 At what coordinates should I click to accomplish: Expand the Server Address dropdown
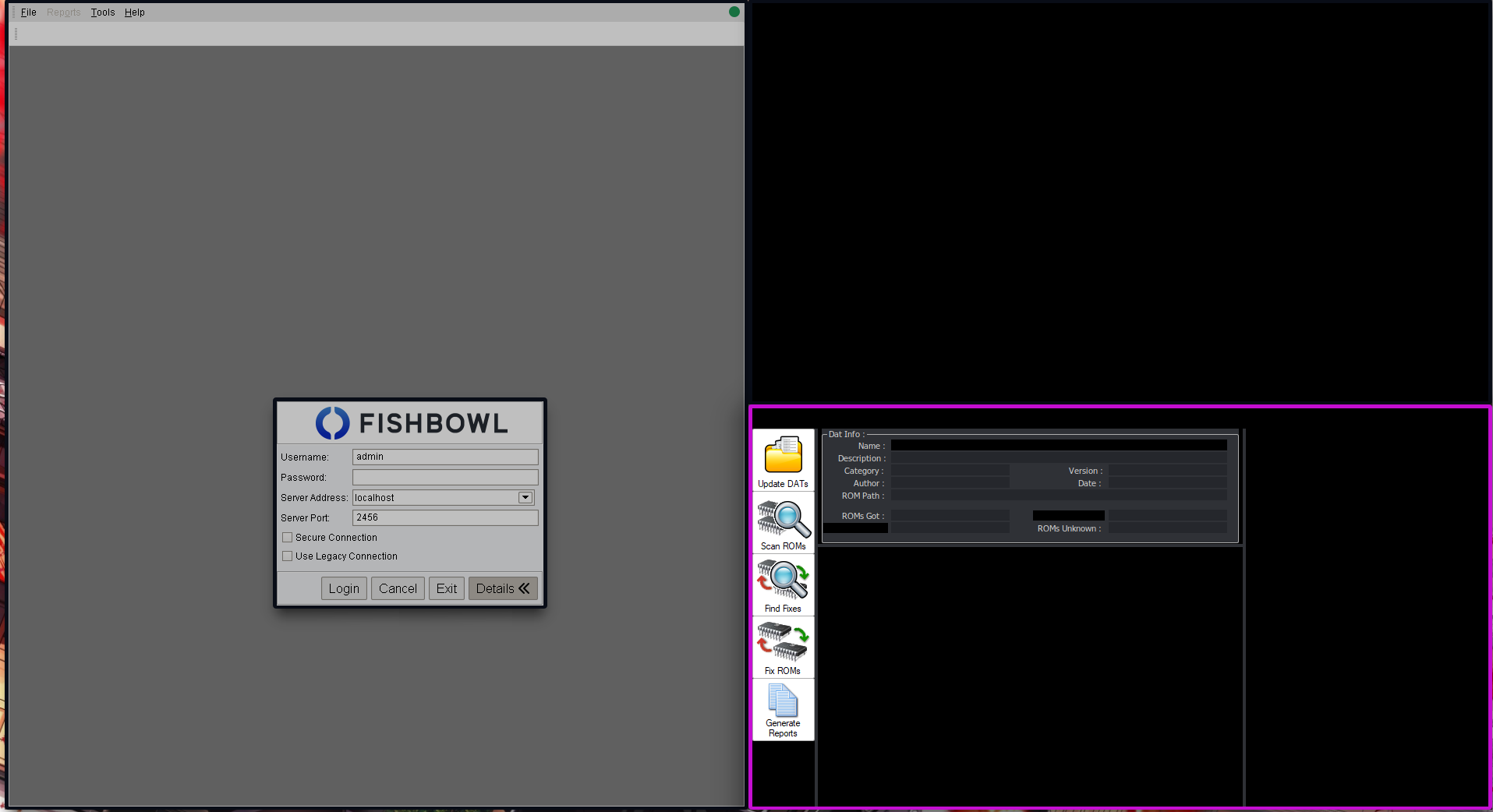(525, 498)
